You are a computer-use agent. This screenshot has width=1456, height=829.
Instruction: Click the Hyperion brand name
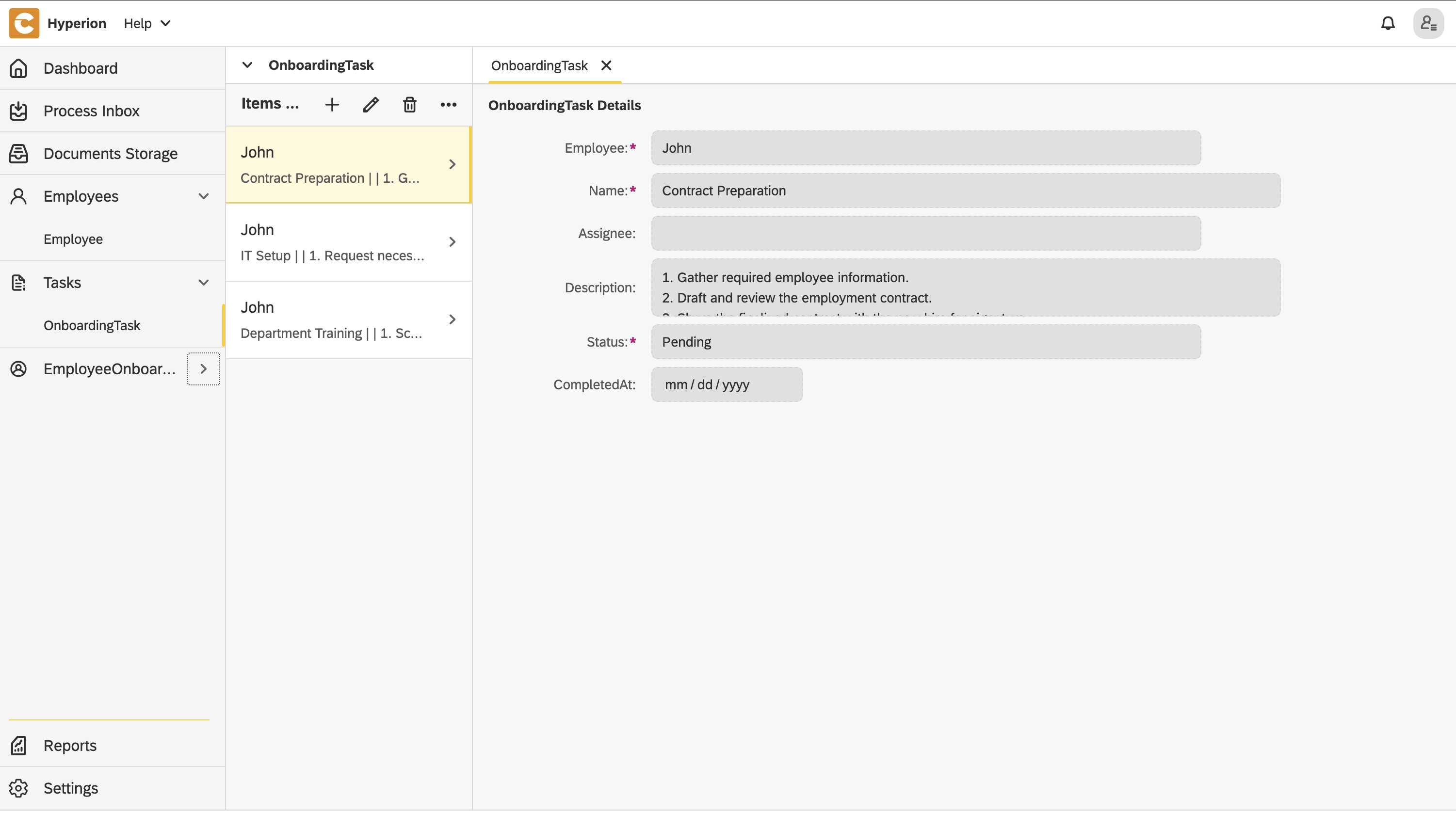77,23
